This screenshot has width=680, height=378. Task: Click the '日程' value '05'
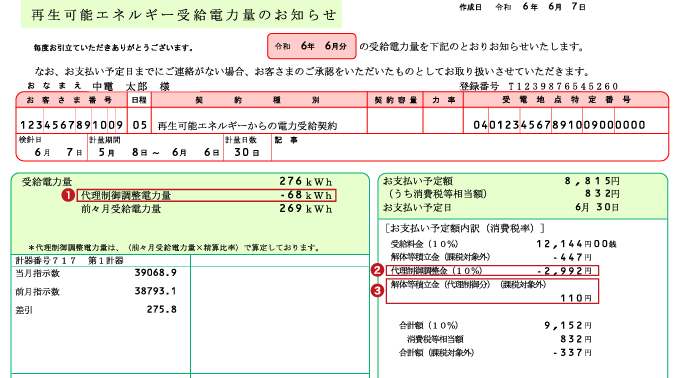(x=140, y=125)
